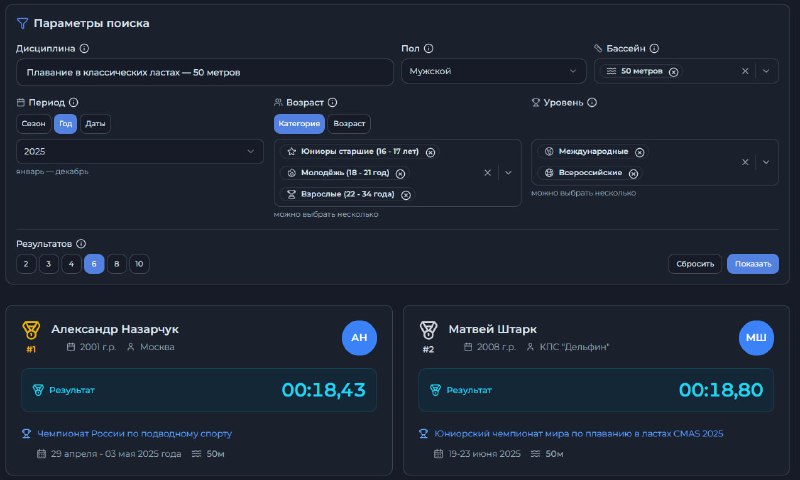Remove the 50 метров pool tag
This screenshot has height=480, width=800.
(x=673, y=72)
